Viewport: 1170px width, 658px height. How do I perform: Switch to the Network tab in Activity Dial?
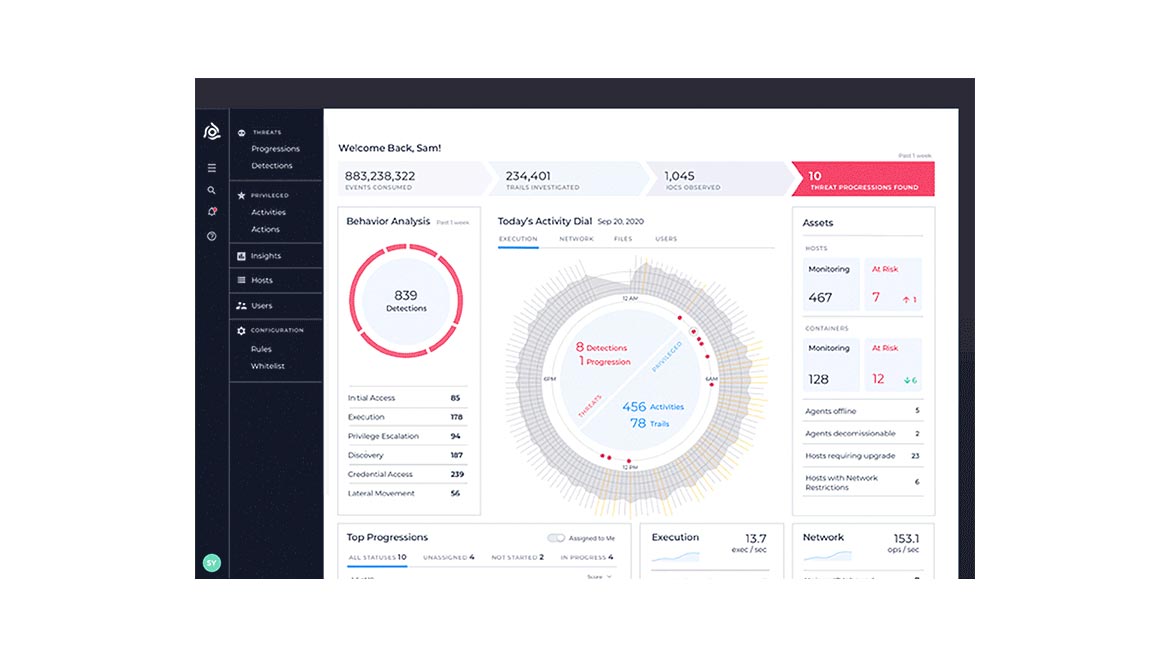576,239
